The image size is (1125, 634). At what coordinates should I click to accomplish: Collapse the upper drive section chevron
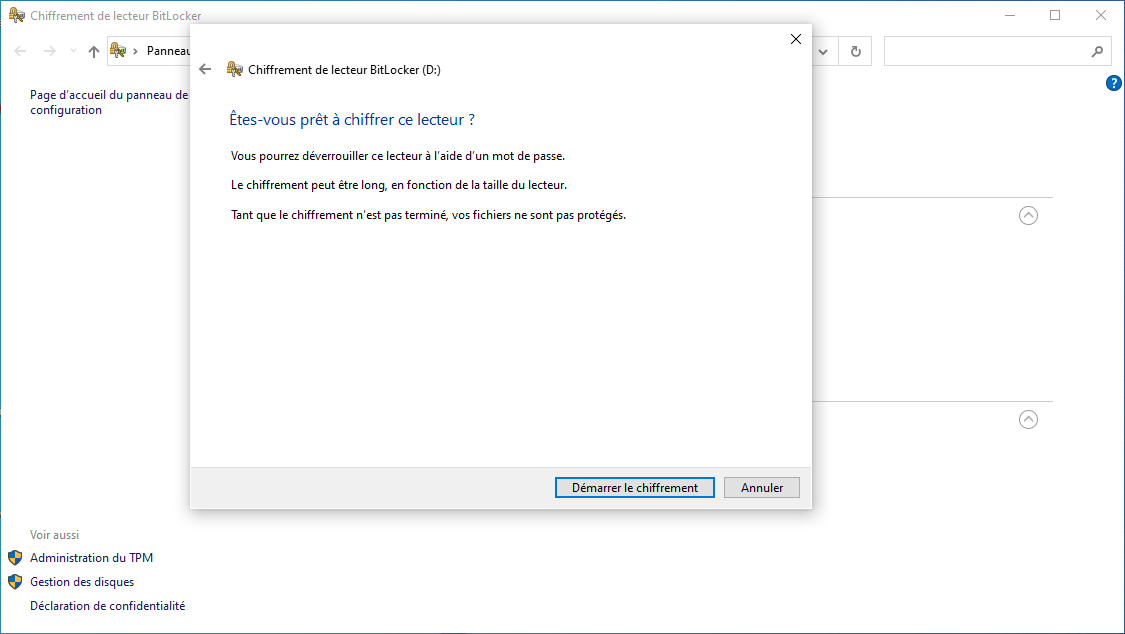coord(1028,215)
